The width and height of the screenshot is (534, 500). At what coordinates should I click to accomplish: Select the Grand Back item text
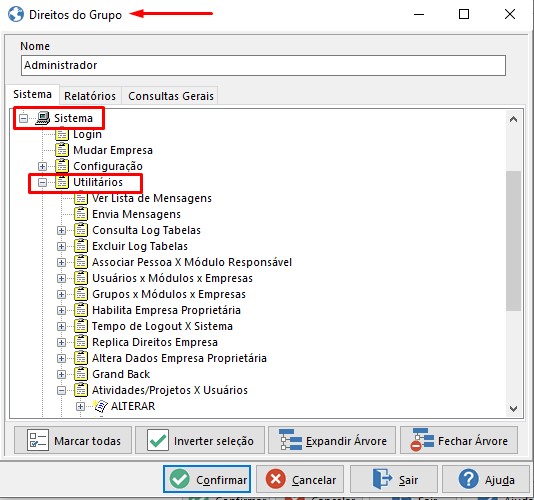pyautogui.click(x=121, y=374)
